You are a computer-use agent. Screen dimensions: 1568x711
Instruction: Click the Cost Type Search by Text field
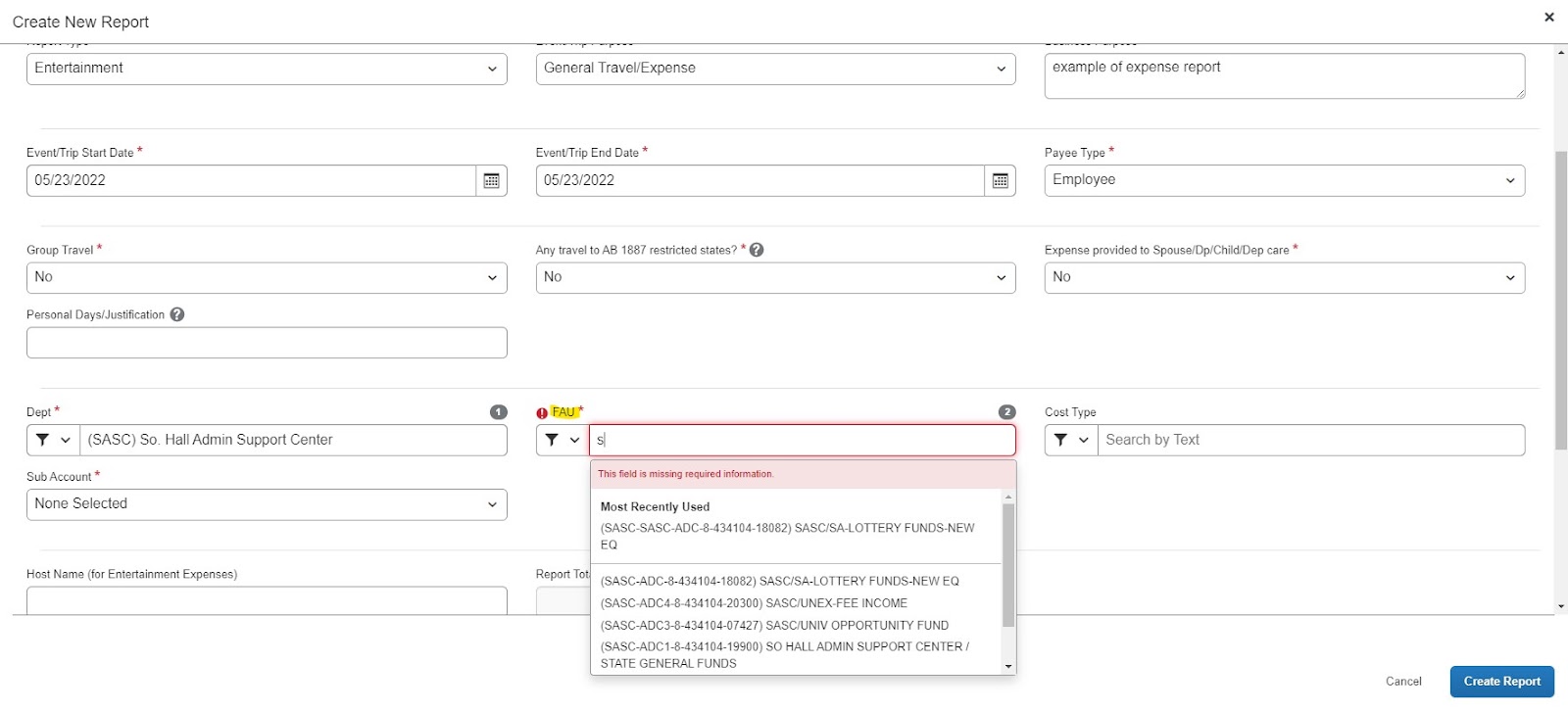point(1311,440)
